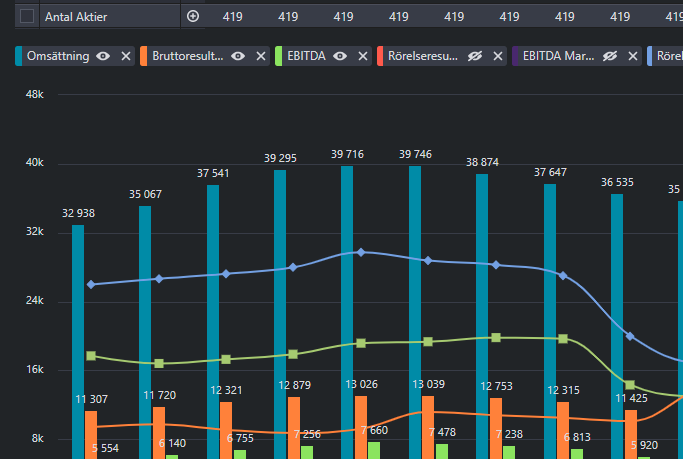
Task: Click the orange Bruttoresultat color swatch
Action: point(143,56)
